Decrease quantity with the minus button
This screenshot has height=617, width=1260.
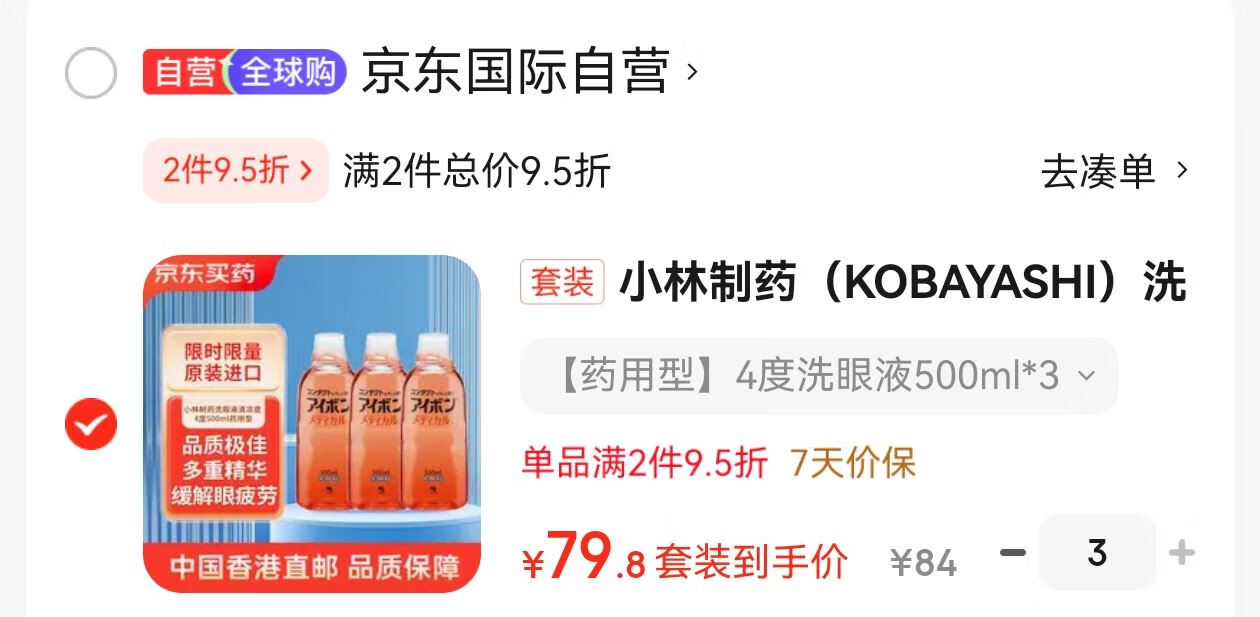pyautogui.click(x=1013, y=552)
